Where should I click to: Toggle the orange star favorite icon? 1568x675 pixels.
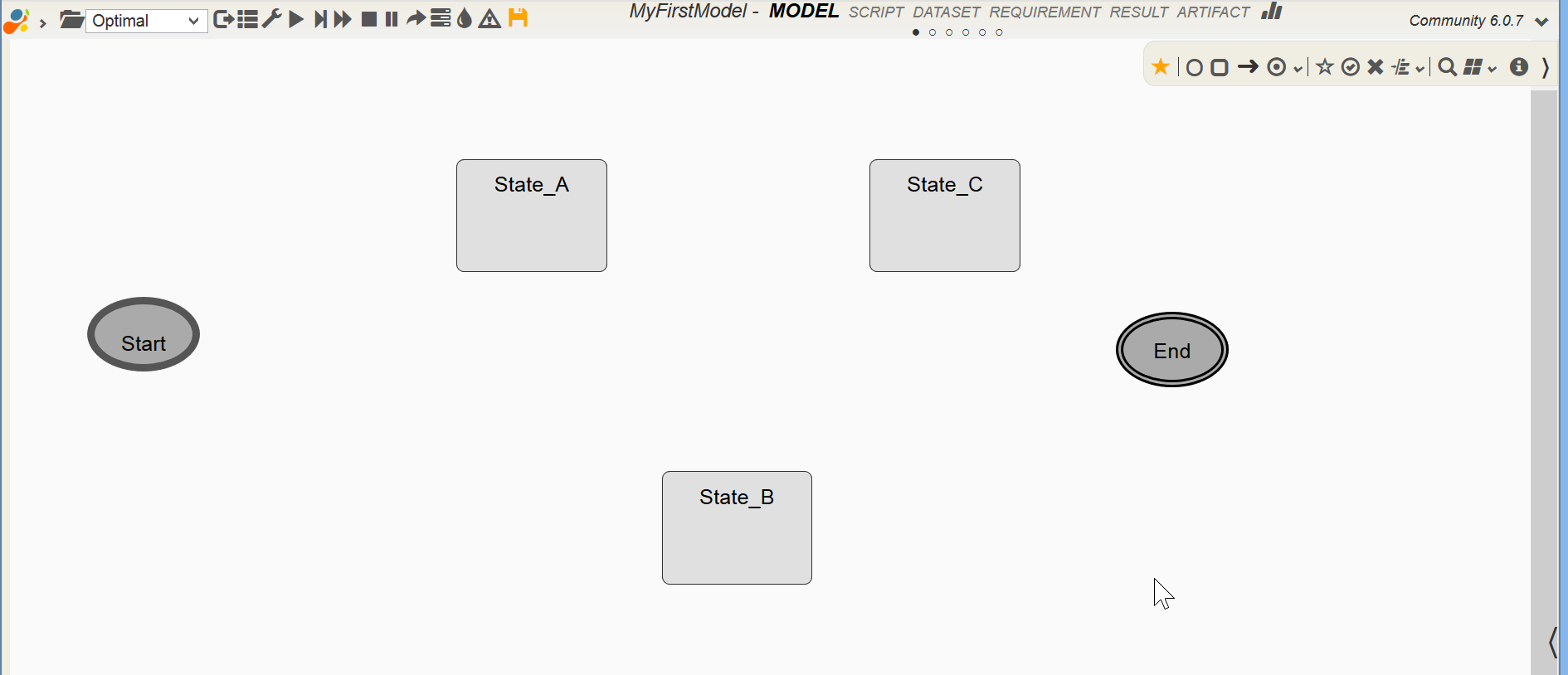[1161, 67]
